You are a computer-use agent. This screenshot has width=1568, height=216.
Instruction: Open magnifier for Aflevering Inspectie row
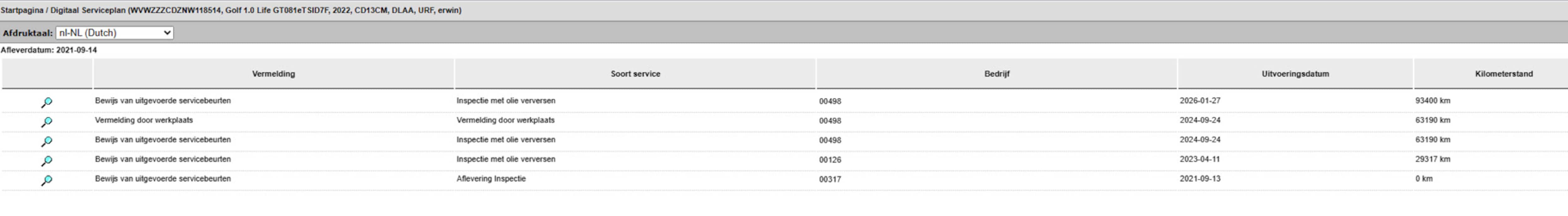coord(47,181)
